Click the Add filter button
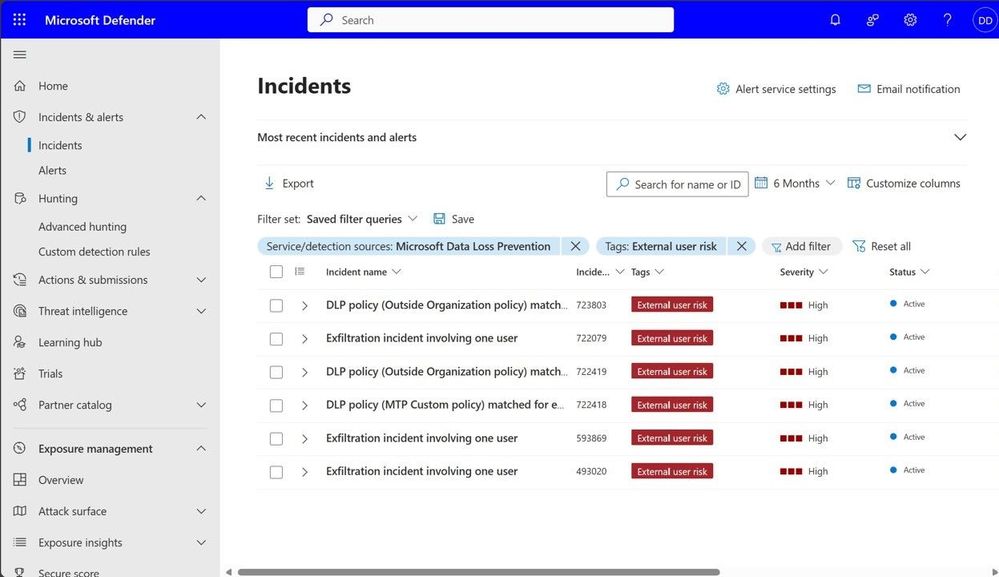Screen dimensions: 999x577 [x=801, y=246]
